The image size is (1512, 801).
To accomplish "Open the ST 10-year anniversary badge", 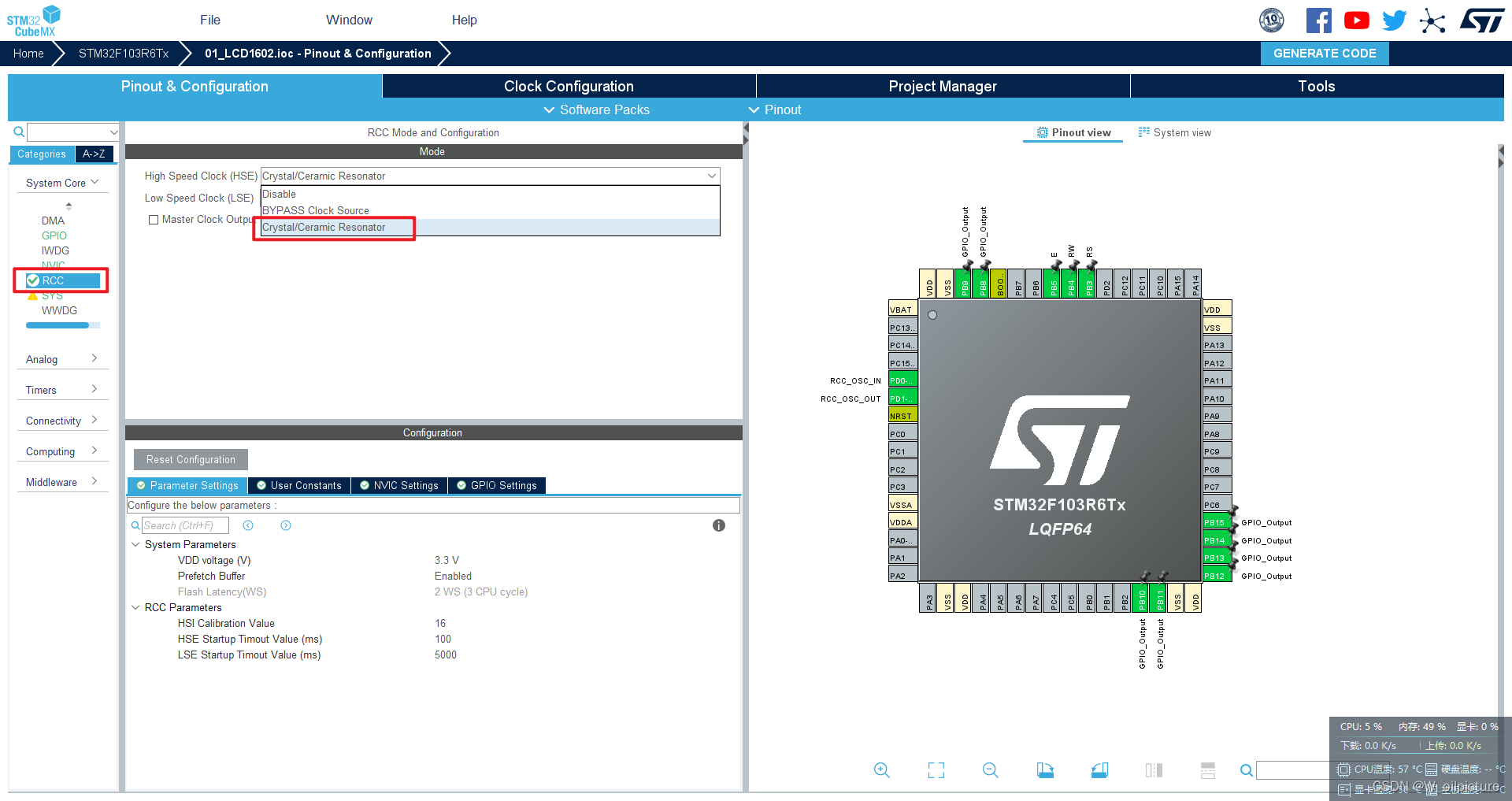I will click(1272, 20).
